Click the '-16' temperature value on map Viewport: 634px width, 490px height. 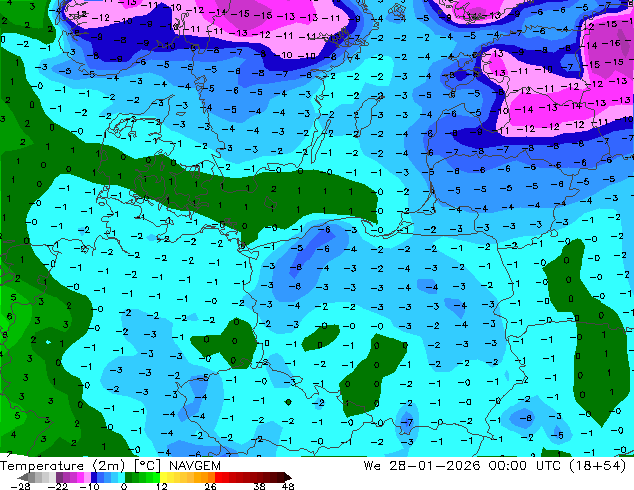pyautogui.click(x=611, y=43)
